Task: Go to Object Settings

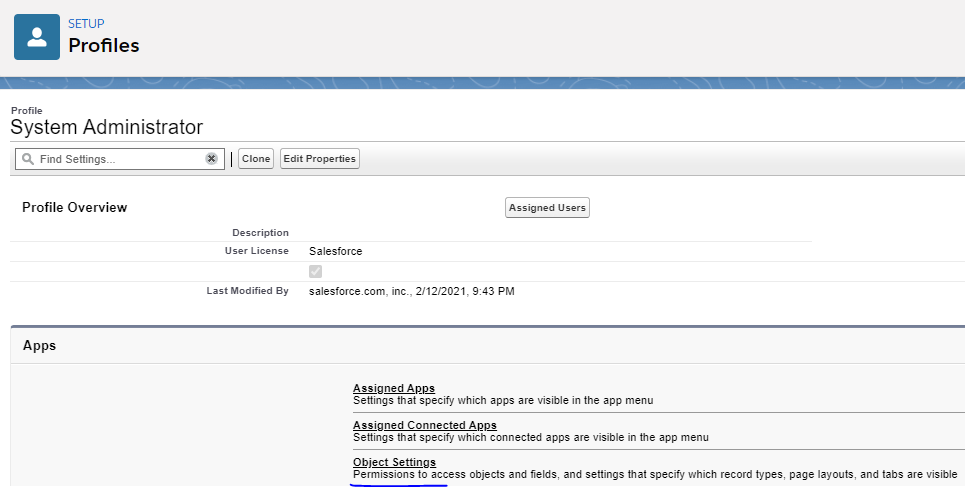Action: [394, 462]
